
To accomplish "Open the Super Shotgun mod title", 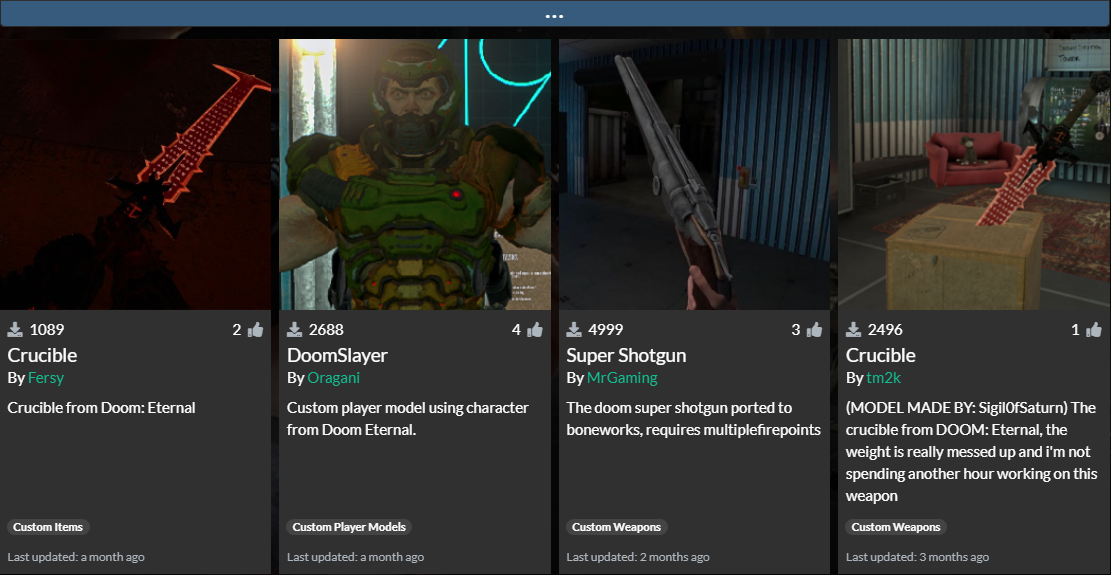I will [x=626, y=355].
